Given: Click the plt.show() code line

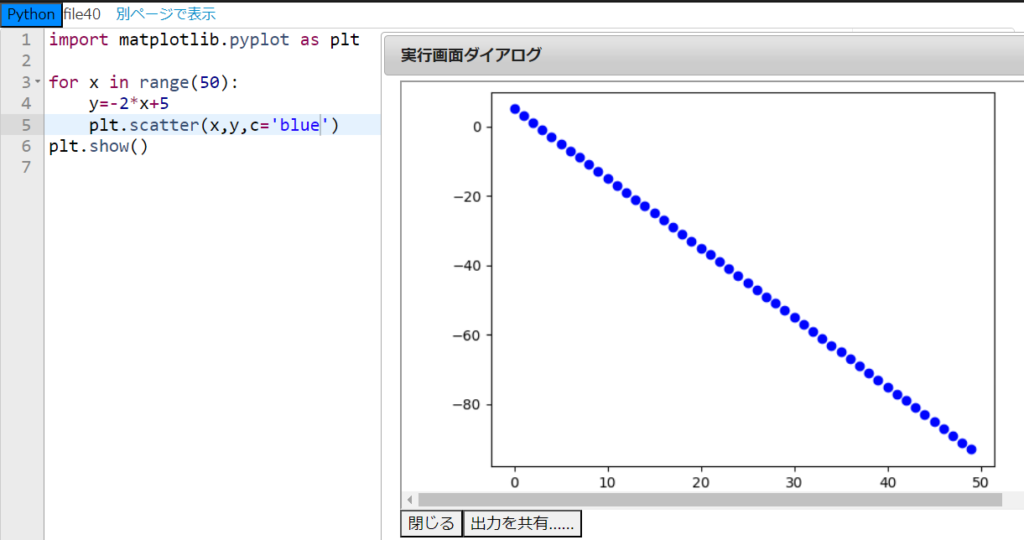Looking at the screenshot, I should point(99,146).
